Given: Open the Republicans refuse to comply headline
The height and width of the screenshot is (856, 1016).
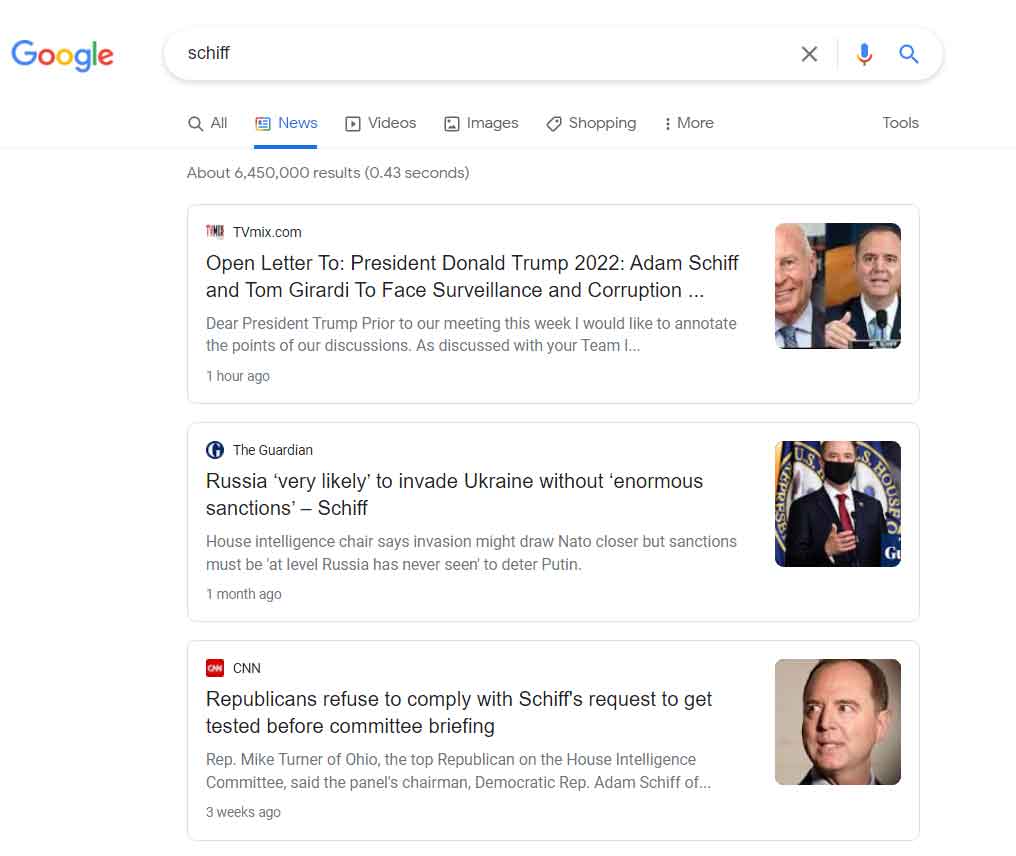Looking at the screenshot, I should click(x=459, y=712).
